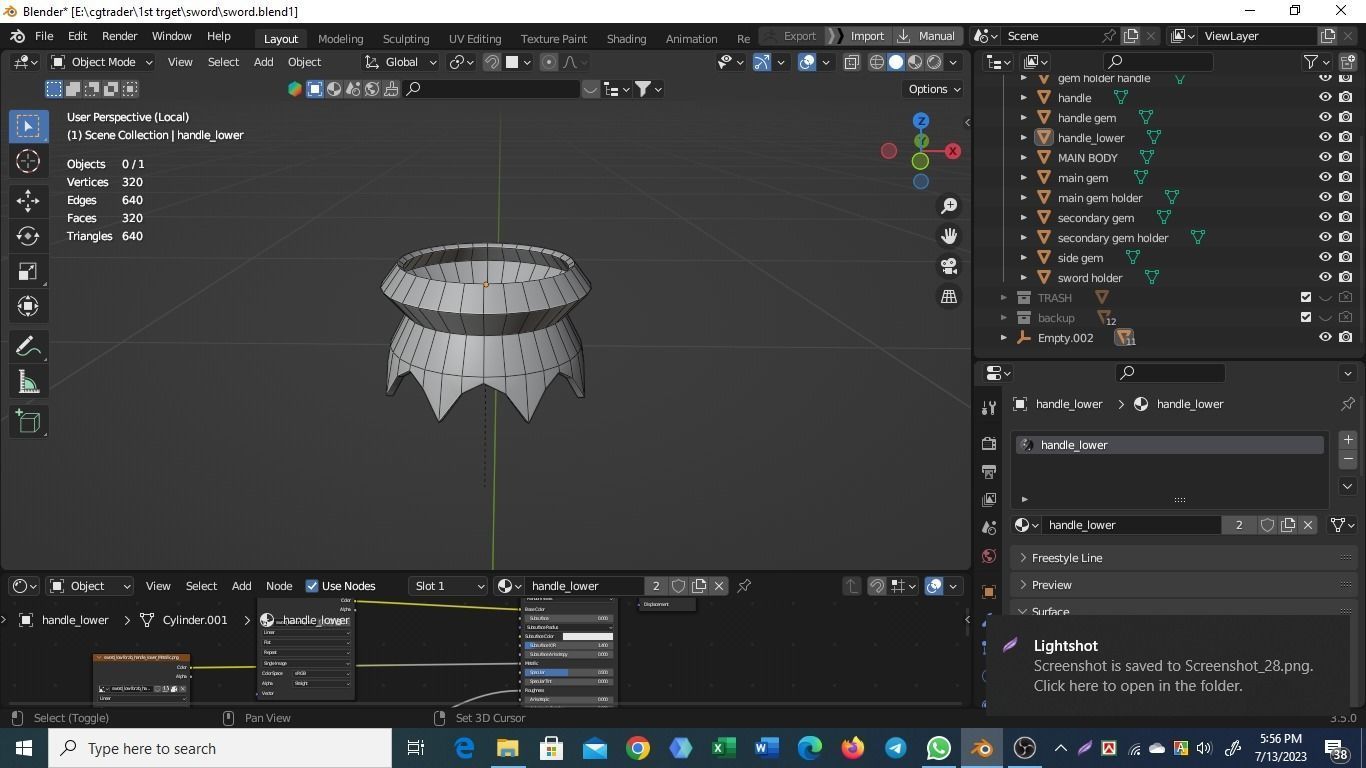
Task: Enable the TRASH collection checkbox
Action: click(x=1306, y=297)
